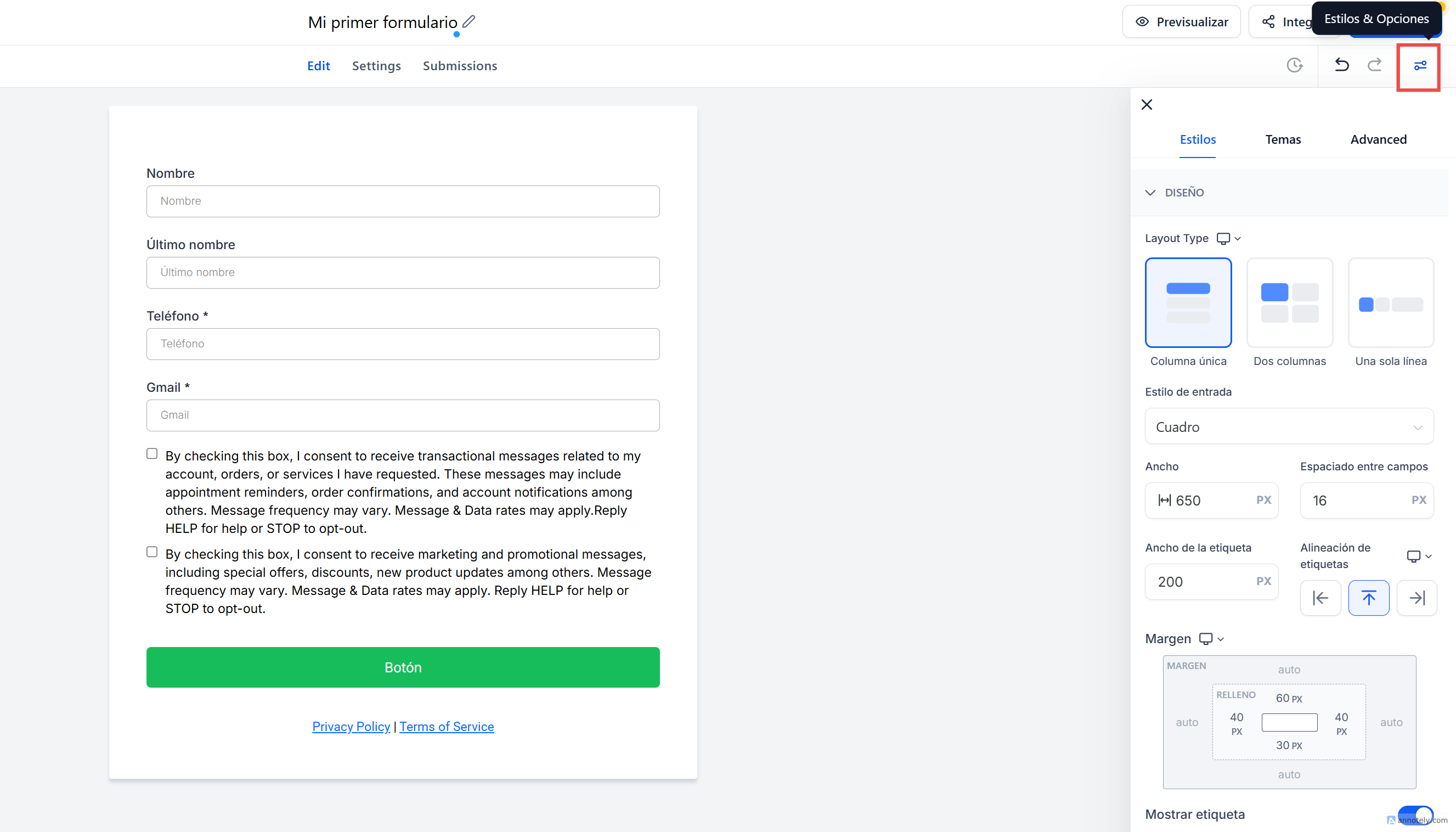Collapse the DISEÑO section

pyautogui.click(x=1150, y=193)
